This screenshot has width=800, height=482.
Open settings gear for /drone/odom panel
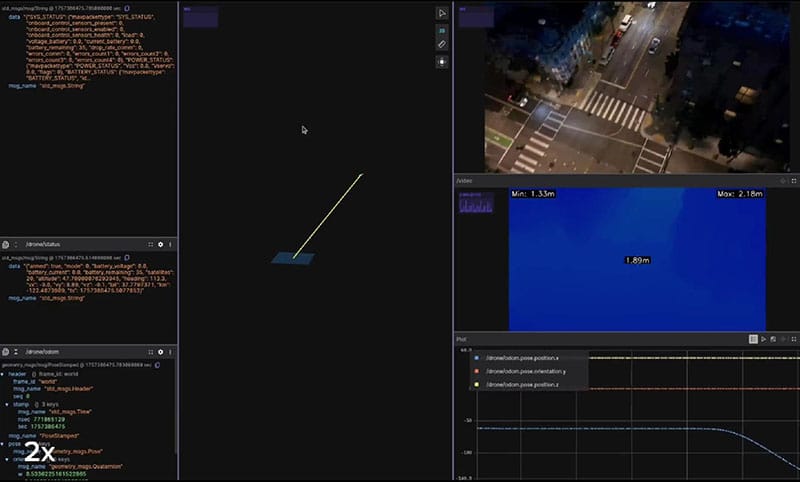click(x=160, y=353)
